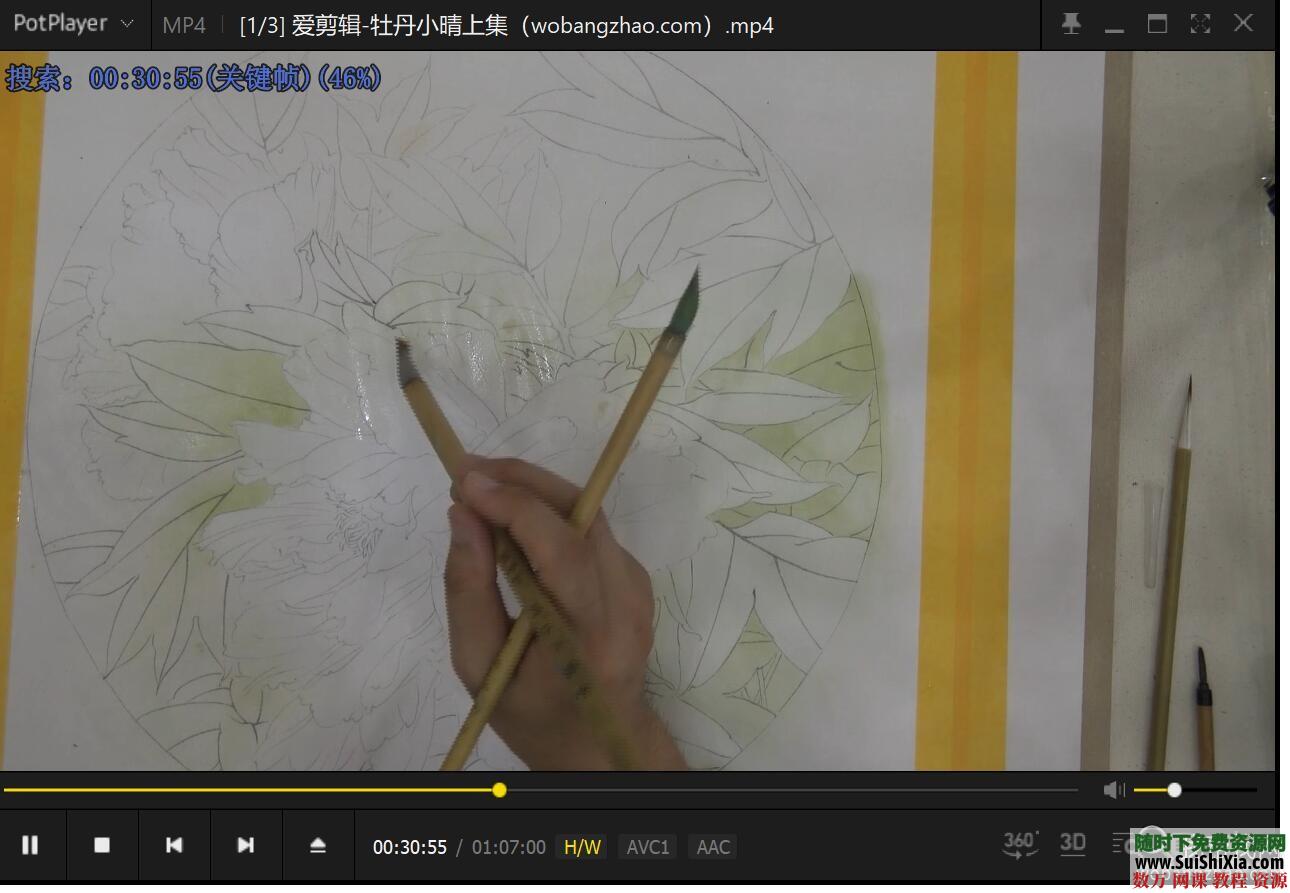
Task: Toggle the AAC audio codec indicator
Action: (712, 846)
